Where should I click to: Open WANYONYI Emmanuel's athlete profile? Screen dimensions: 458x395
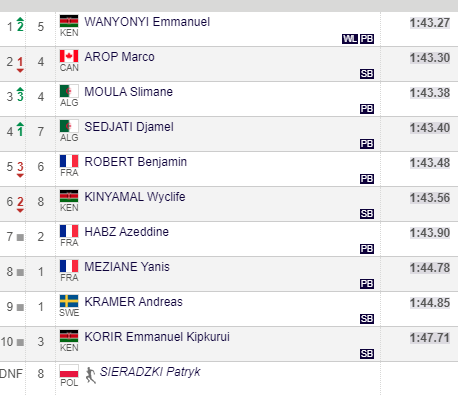[147, 22]
